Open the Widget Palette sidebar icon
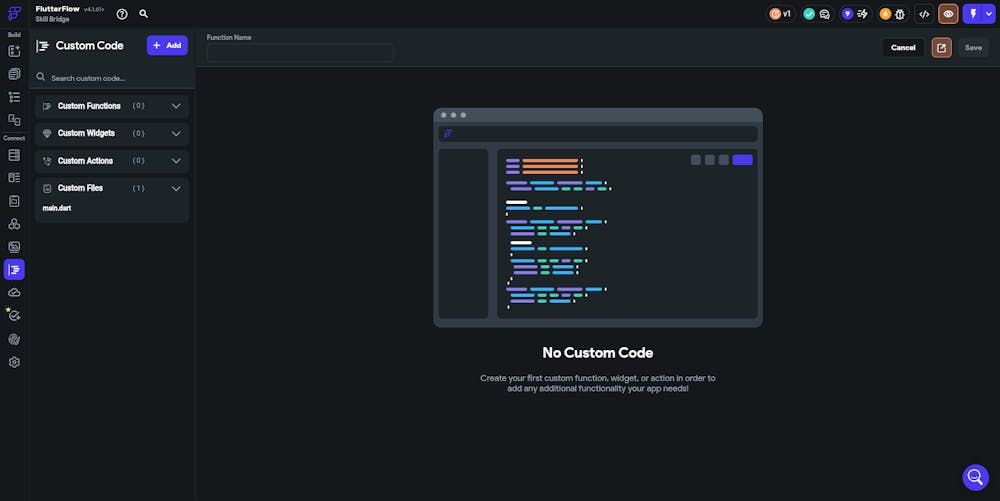This screenshot has height=501, width=1000. pos(14,51)
